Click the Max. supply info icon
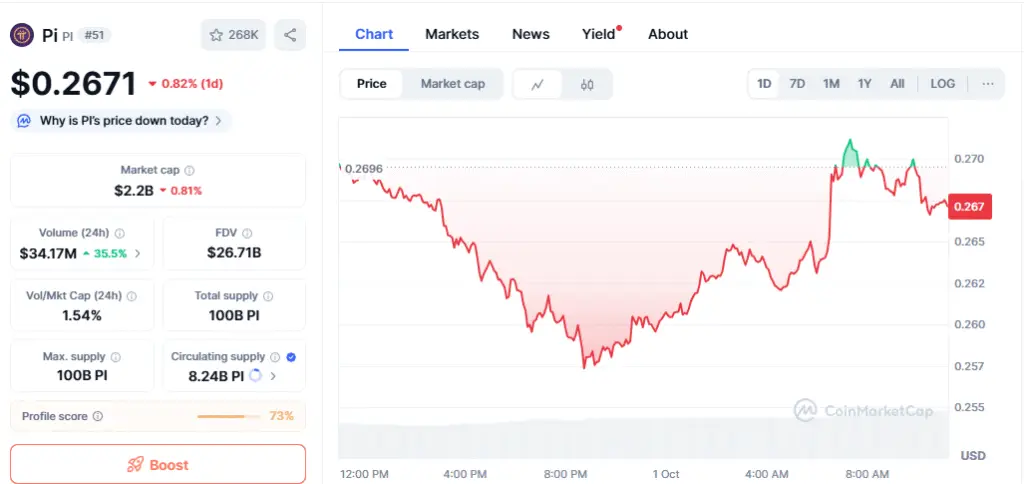 116,357
